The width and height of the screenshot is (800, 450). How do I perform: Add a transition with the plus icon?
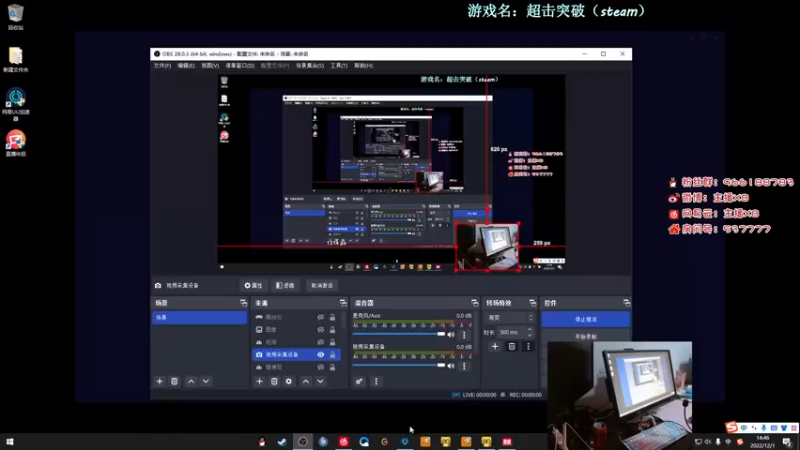coord(495,346)
